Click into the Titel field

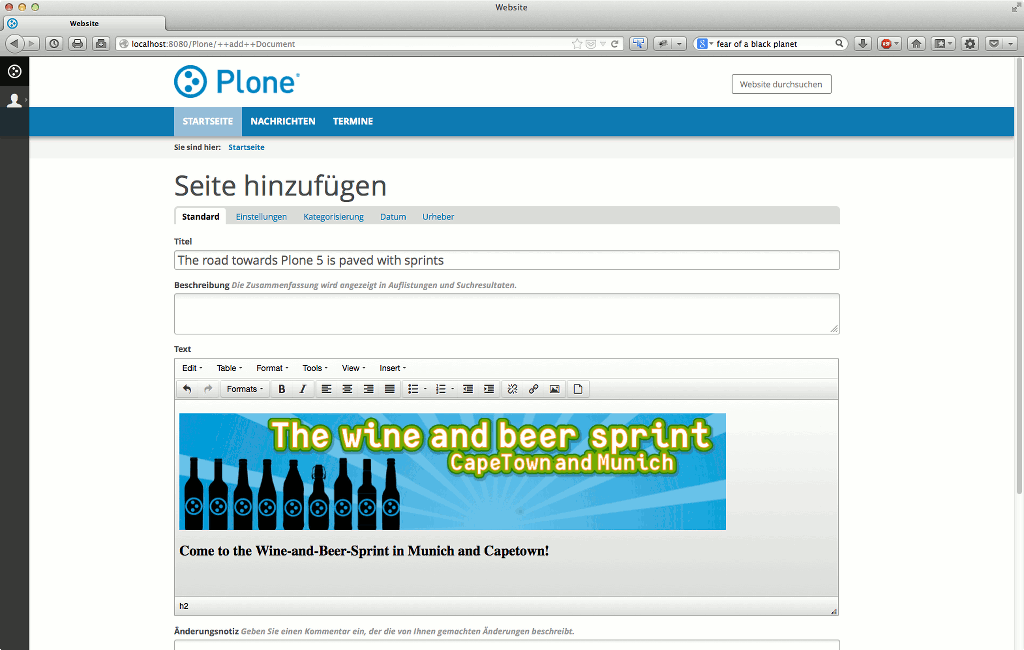[x=507, y=260]
